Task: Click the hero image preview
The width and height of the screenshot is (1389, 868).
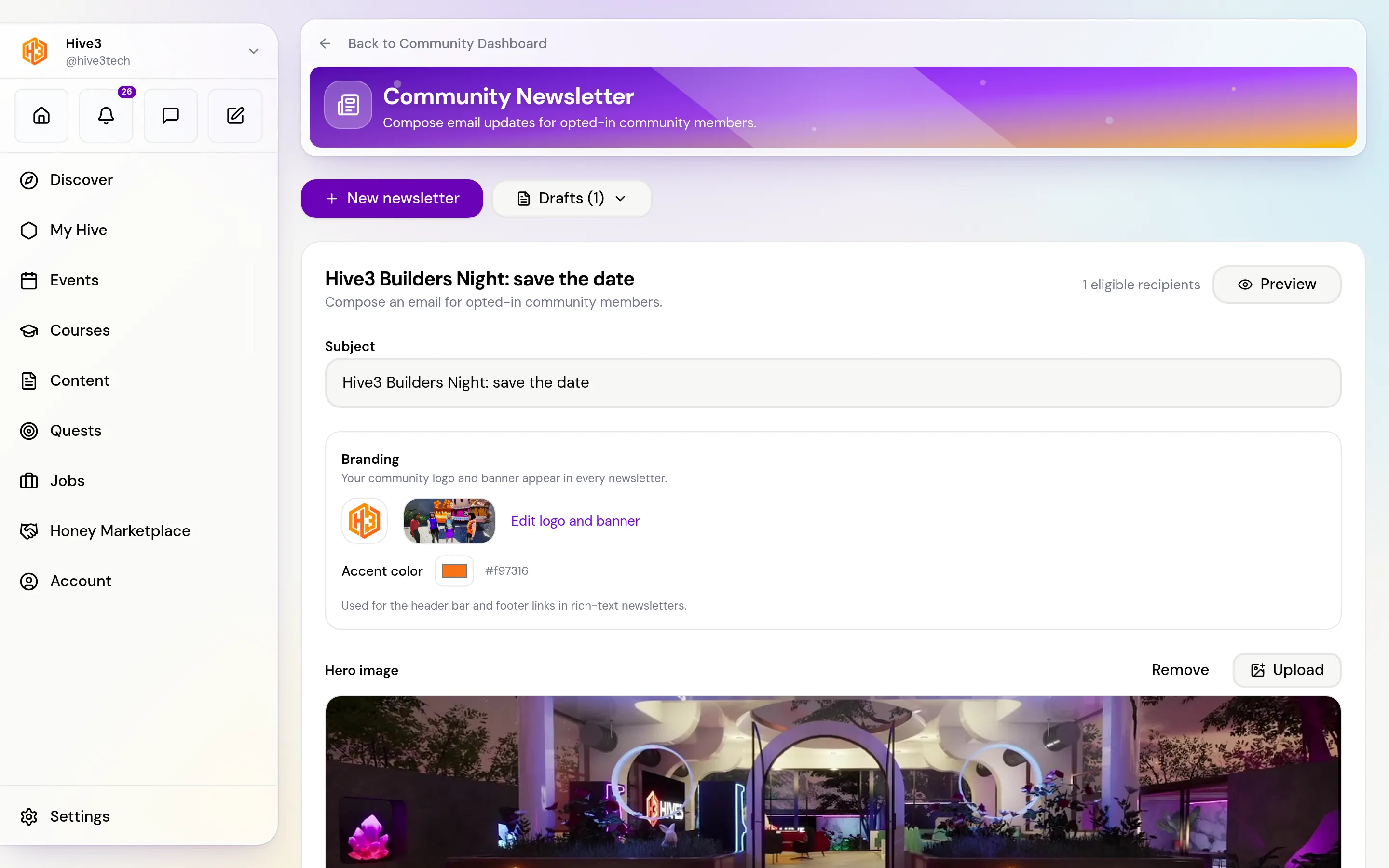Action: point(833,782)
